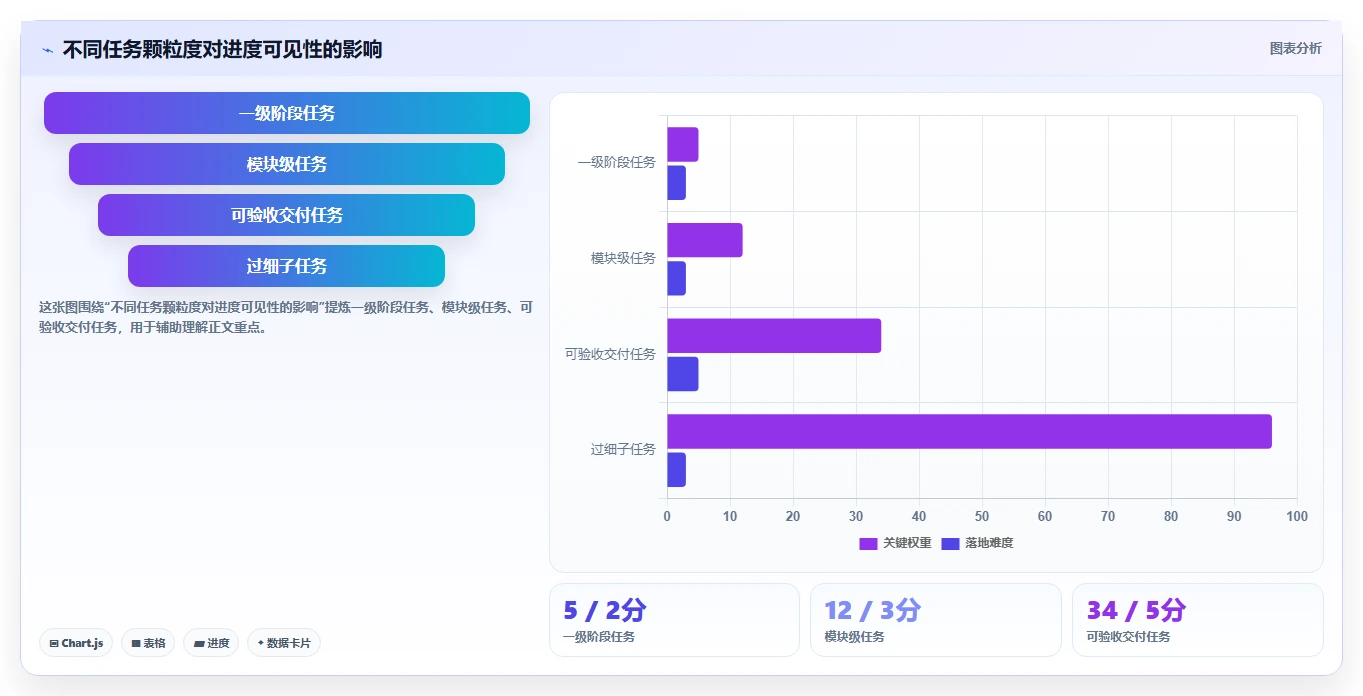Click the blue 落地难度 bar for 过细子任务
1363x696 pixels.
(676, 470)
